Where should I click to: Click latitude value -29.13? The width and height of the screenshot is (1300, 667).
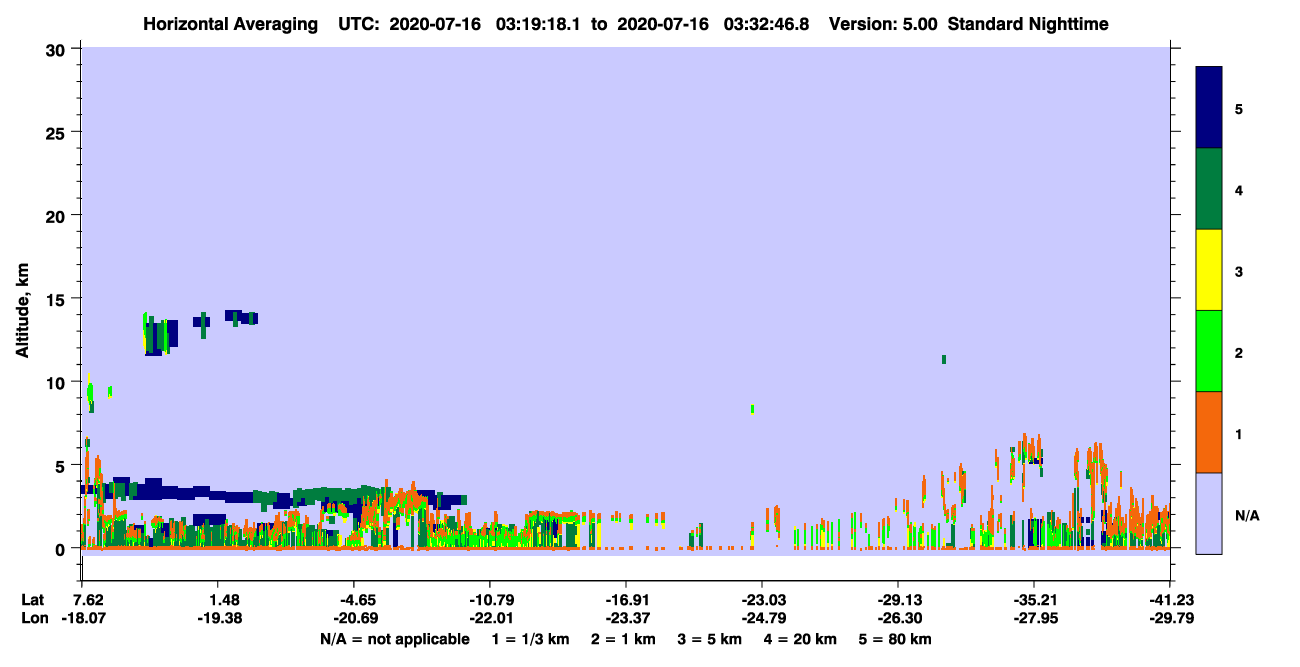pos(898,600)
